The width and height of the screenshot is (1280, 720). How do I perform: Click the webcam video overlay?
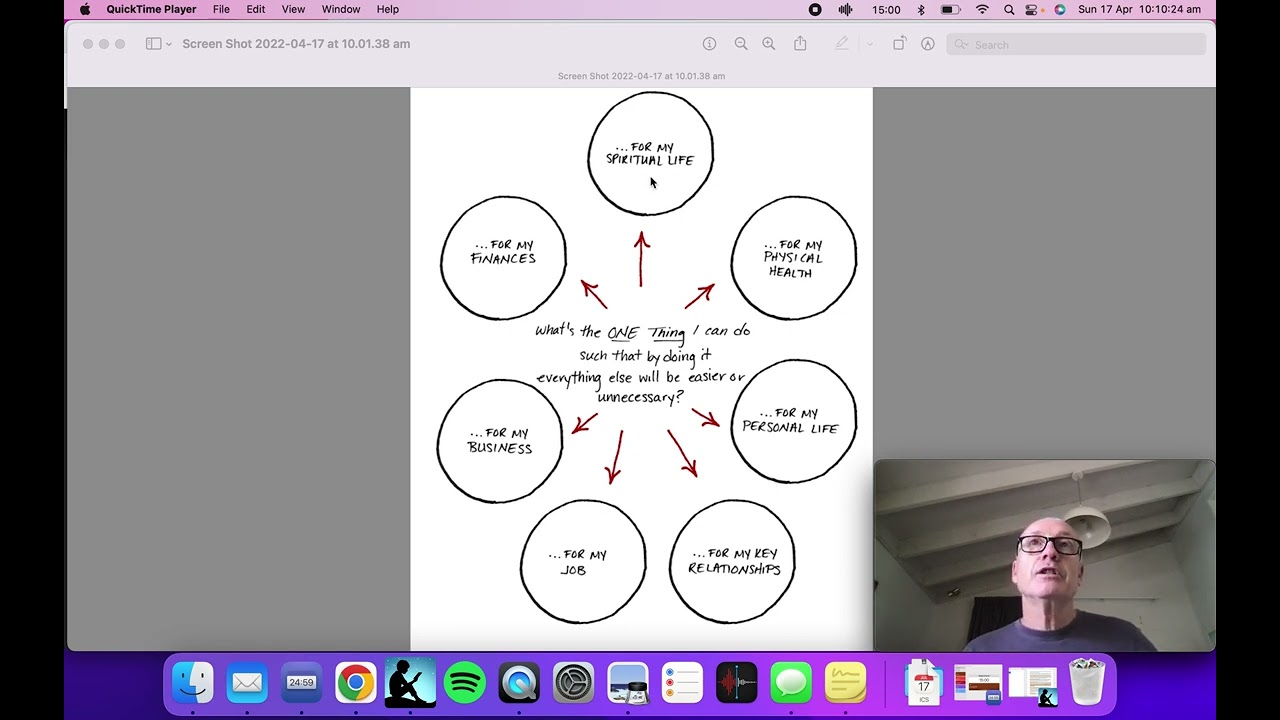click(1045, 555)
